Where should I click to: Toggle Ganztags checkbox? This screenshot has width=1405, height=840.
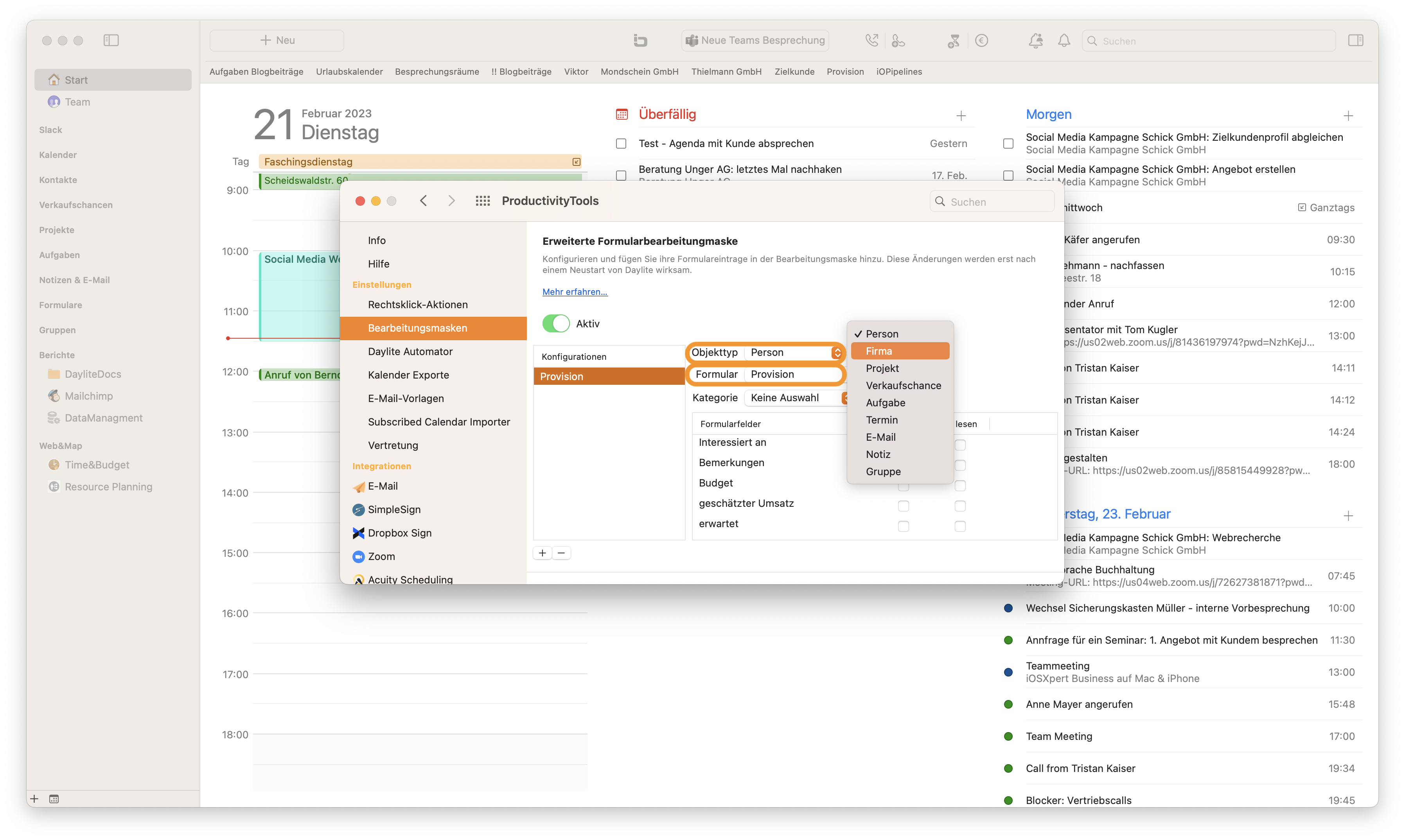coord(1301,207)
